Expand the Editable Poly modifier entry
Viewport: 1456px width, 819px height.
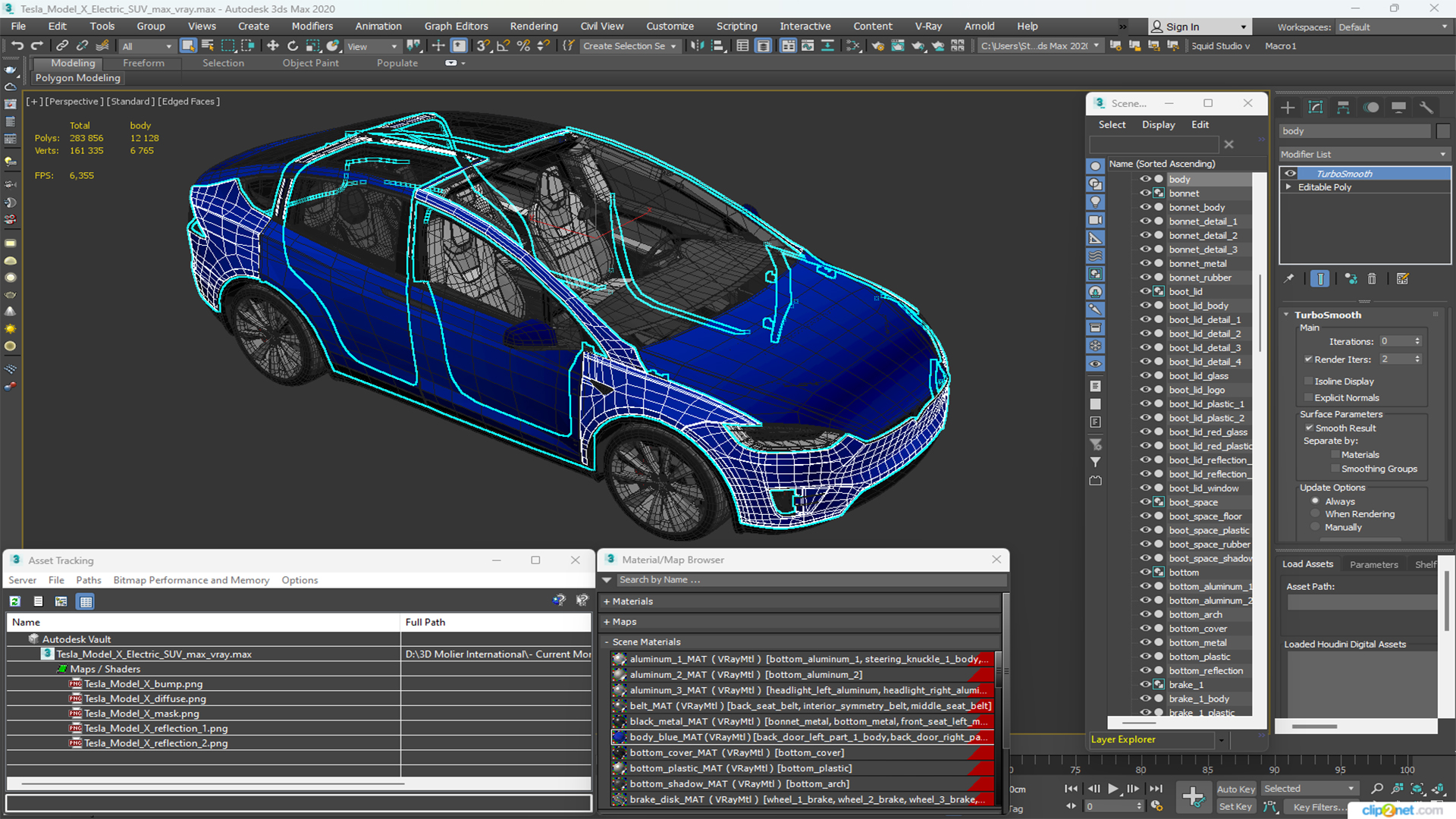(1288, 187)
